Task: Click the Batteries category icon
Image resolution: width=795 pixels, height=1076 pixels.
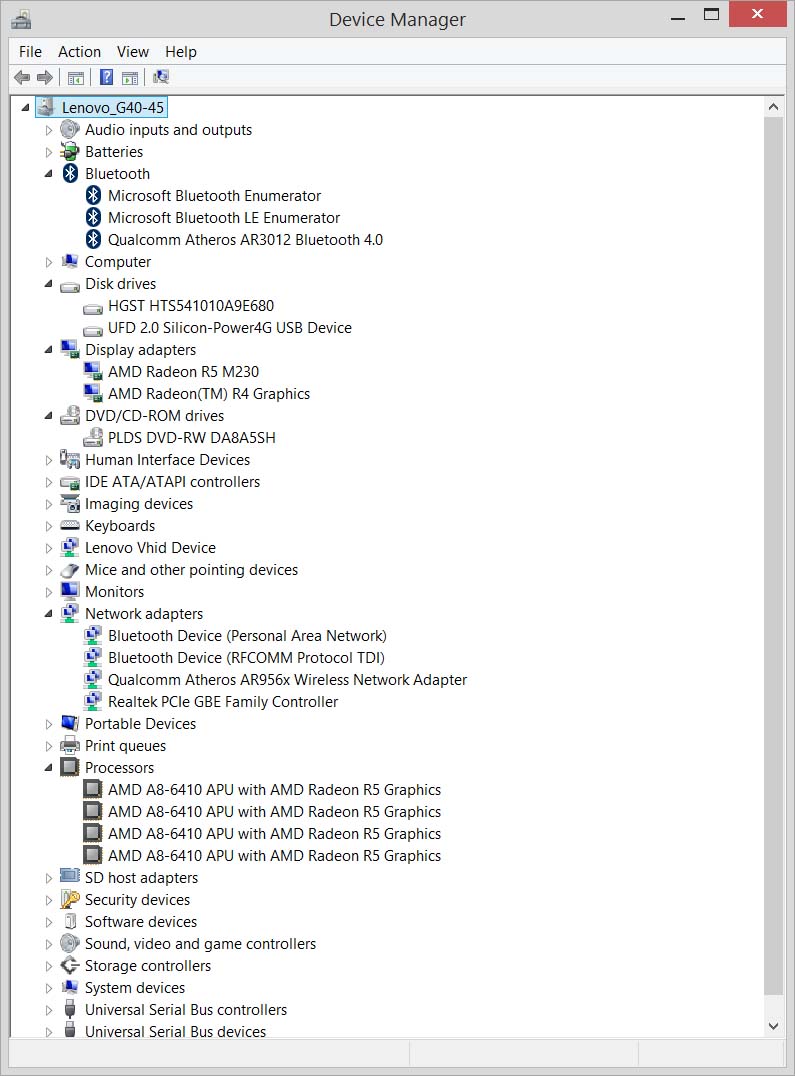Action: pyautogui.click(x=69, y=152)
